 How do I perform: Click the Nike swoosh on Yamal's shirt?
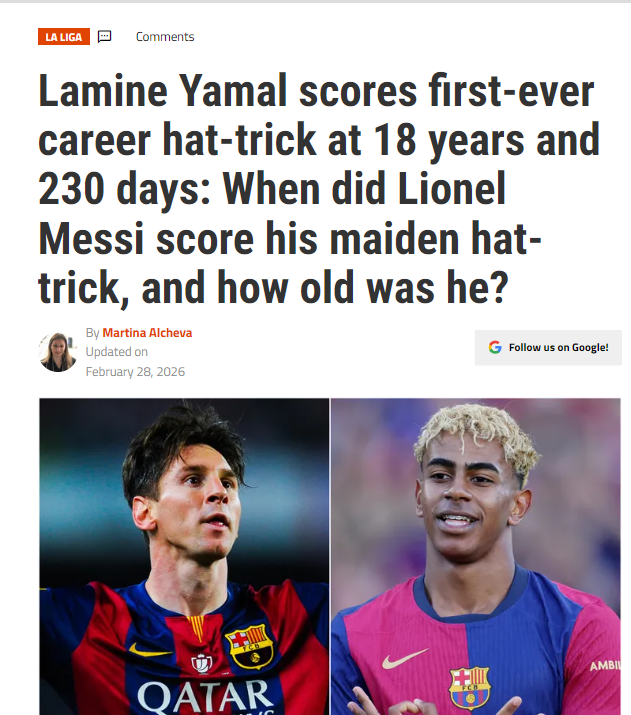pyautogui.click(x=404, y=659)
